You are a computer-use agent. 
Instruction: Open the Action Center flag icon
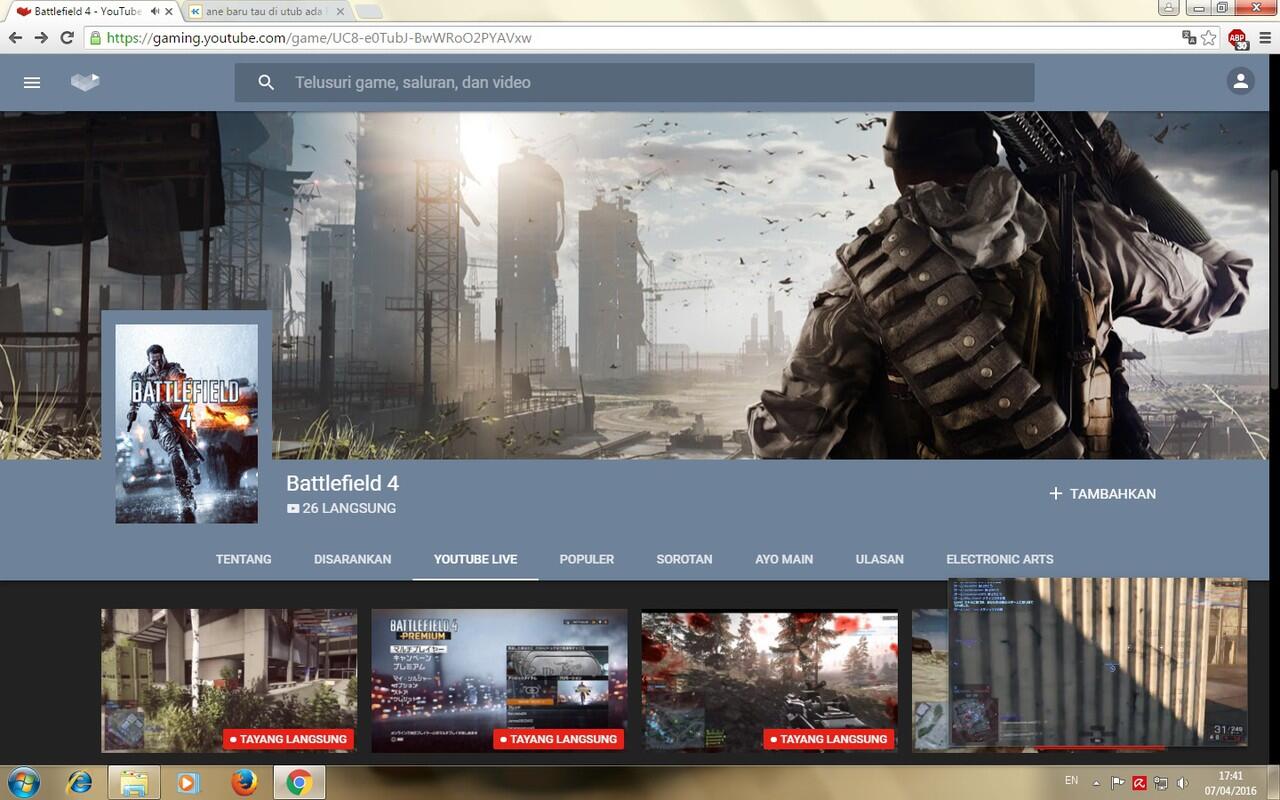1118,783
